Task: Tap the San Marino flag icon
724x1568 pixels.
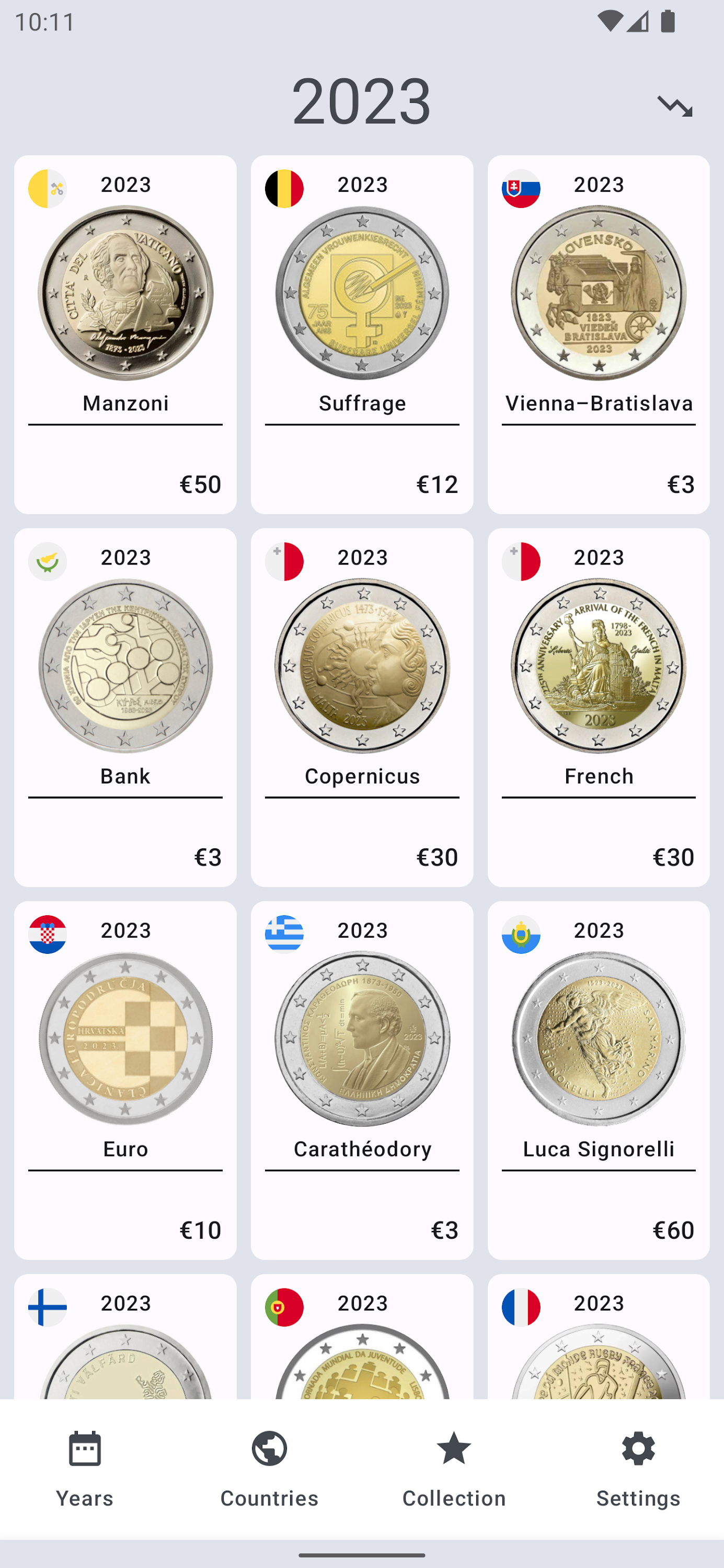Action: (x=521, y=935)
